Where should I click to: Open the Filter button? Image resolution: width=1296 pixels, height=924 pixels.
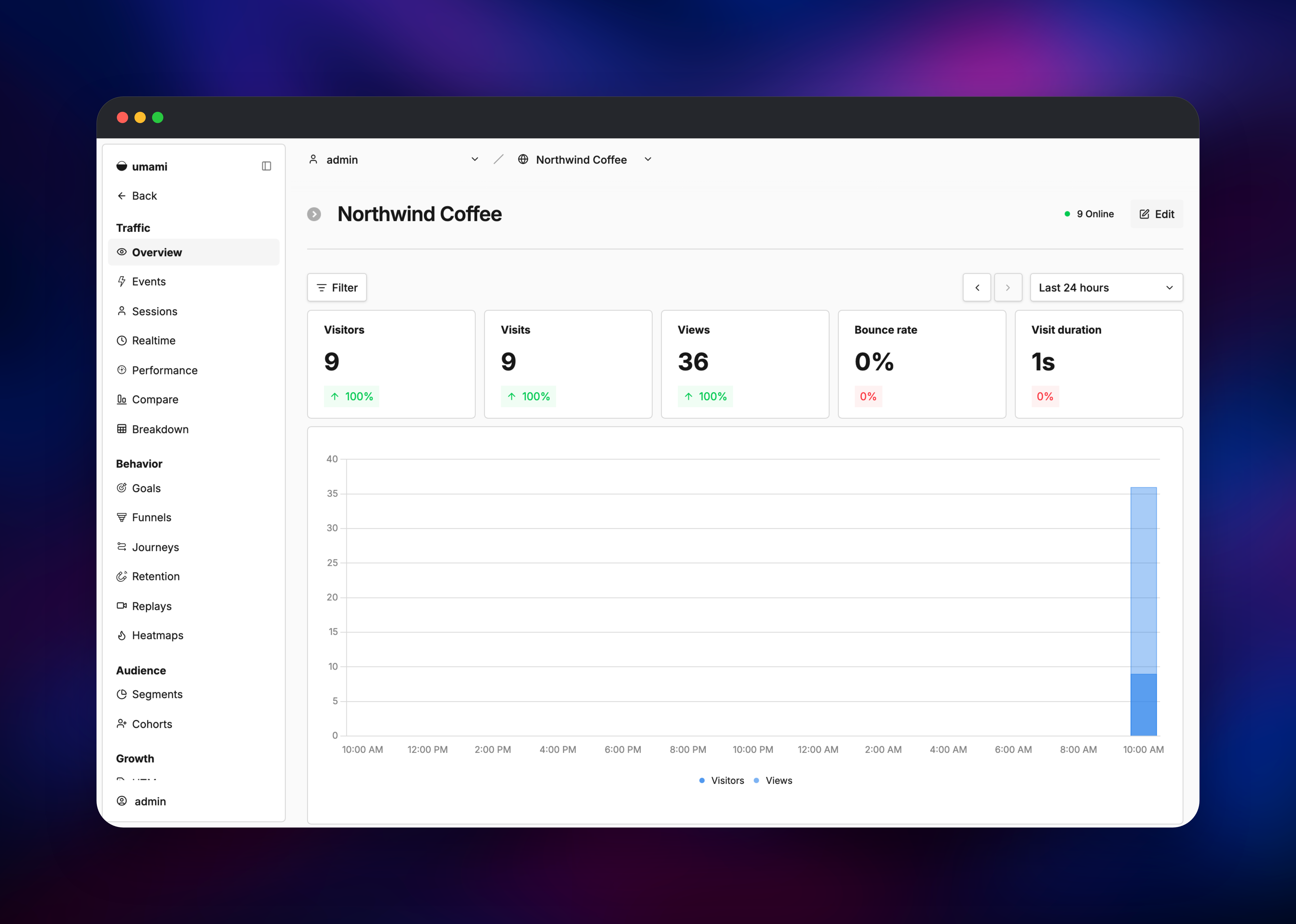pos(337,287)
